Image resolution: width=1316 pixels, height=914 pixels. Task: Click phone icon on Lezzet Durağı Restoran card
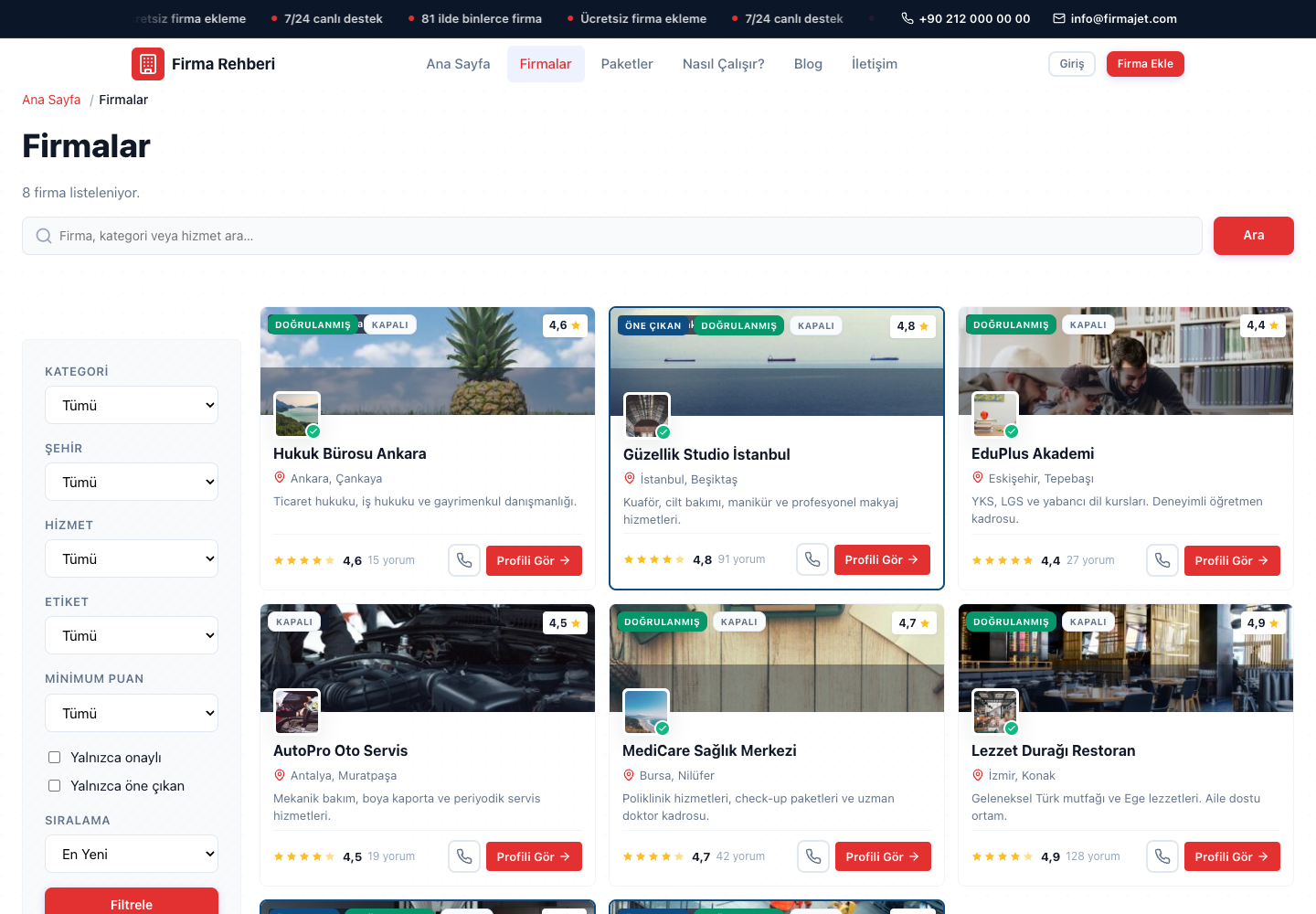click(x=1162, y=856)
